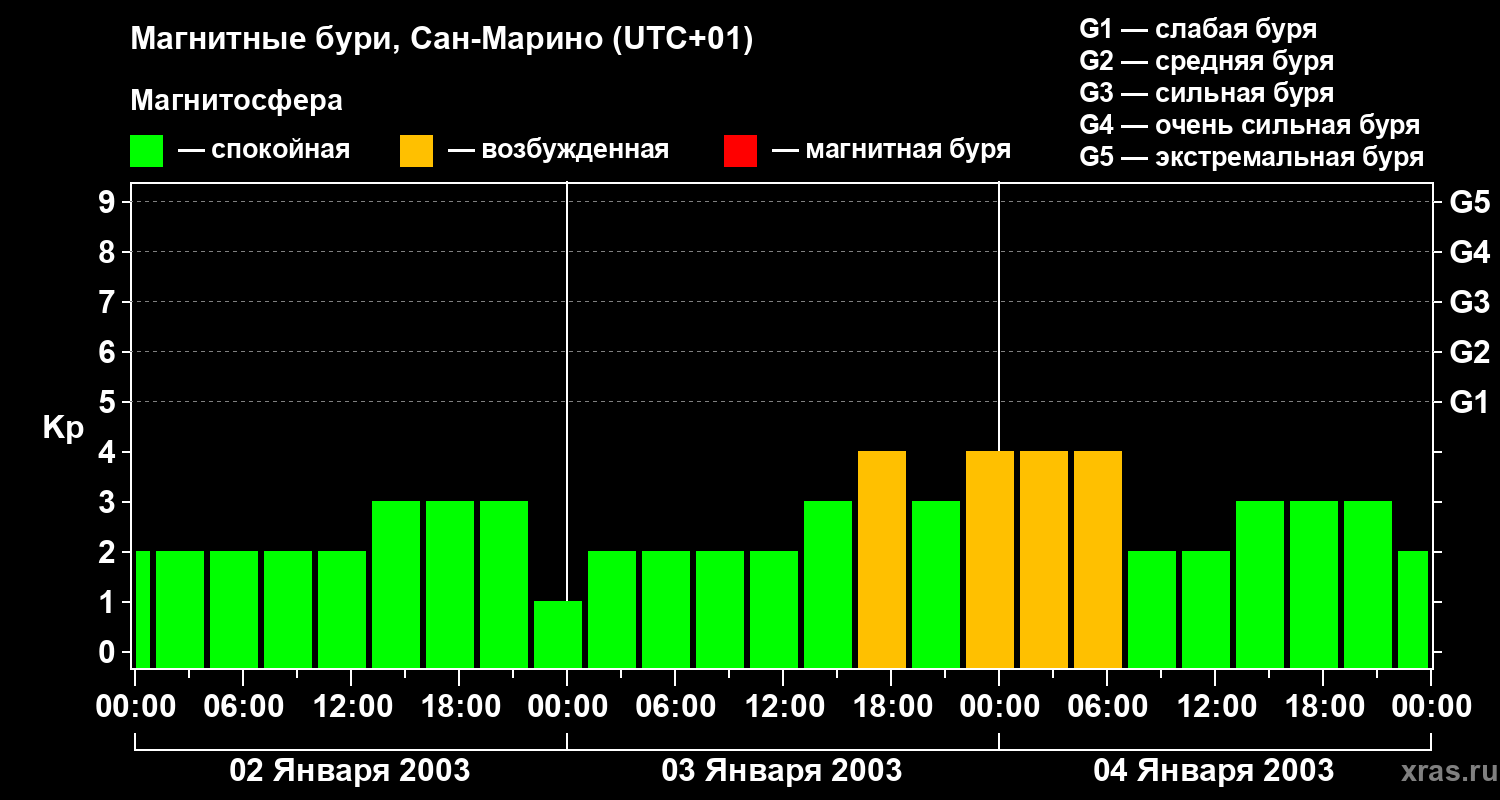Click the '03 Января 2003' date label

point(782,771)
